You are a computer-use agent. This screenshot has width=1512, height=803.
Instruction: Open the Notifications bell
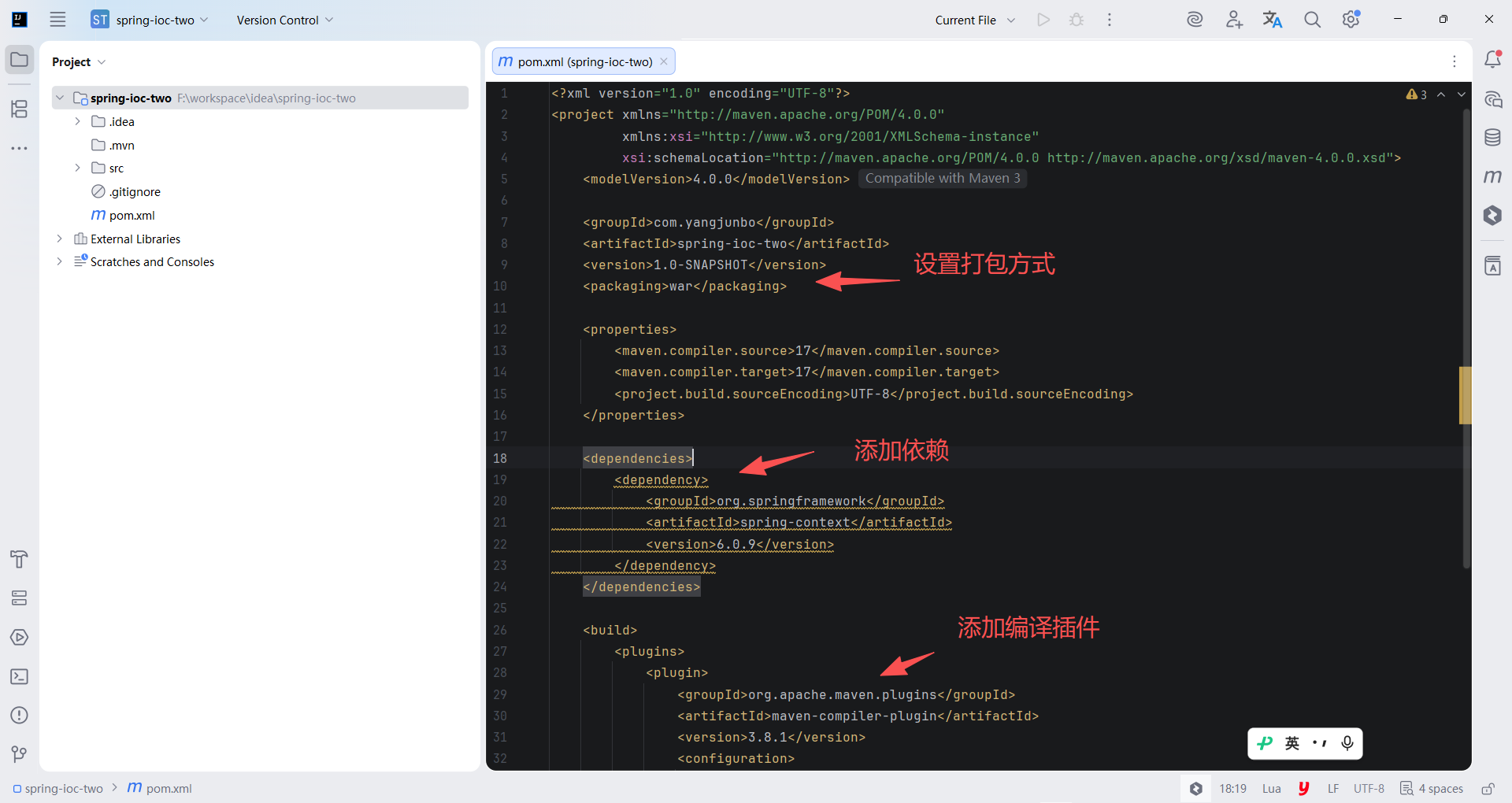pyautogui.click(x=1492, y=59)
